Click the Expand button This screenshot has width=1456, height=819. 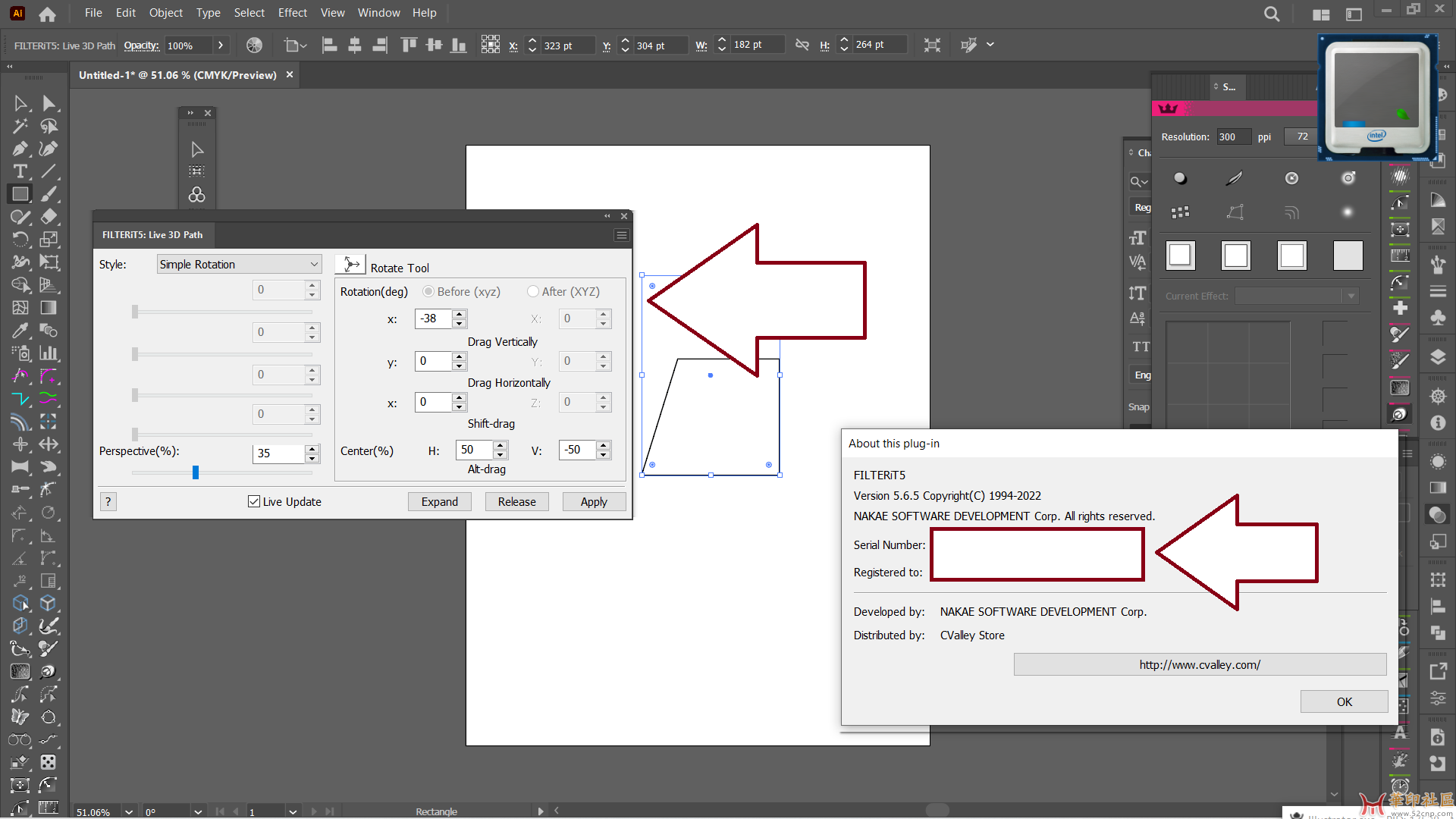[x=440, y=501]
